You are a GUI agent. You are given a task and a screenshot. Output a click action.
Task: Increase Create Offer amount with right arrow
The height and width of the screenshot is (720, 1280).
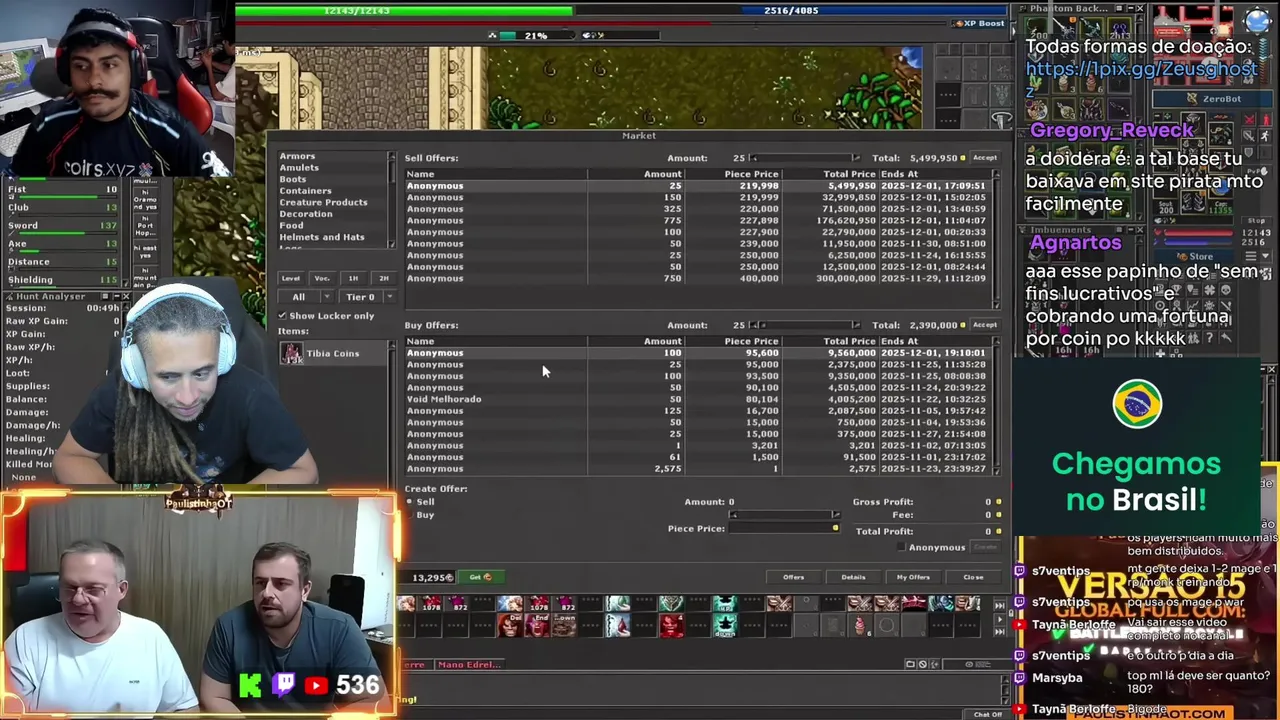pos(836,515)
